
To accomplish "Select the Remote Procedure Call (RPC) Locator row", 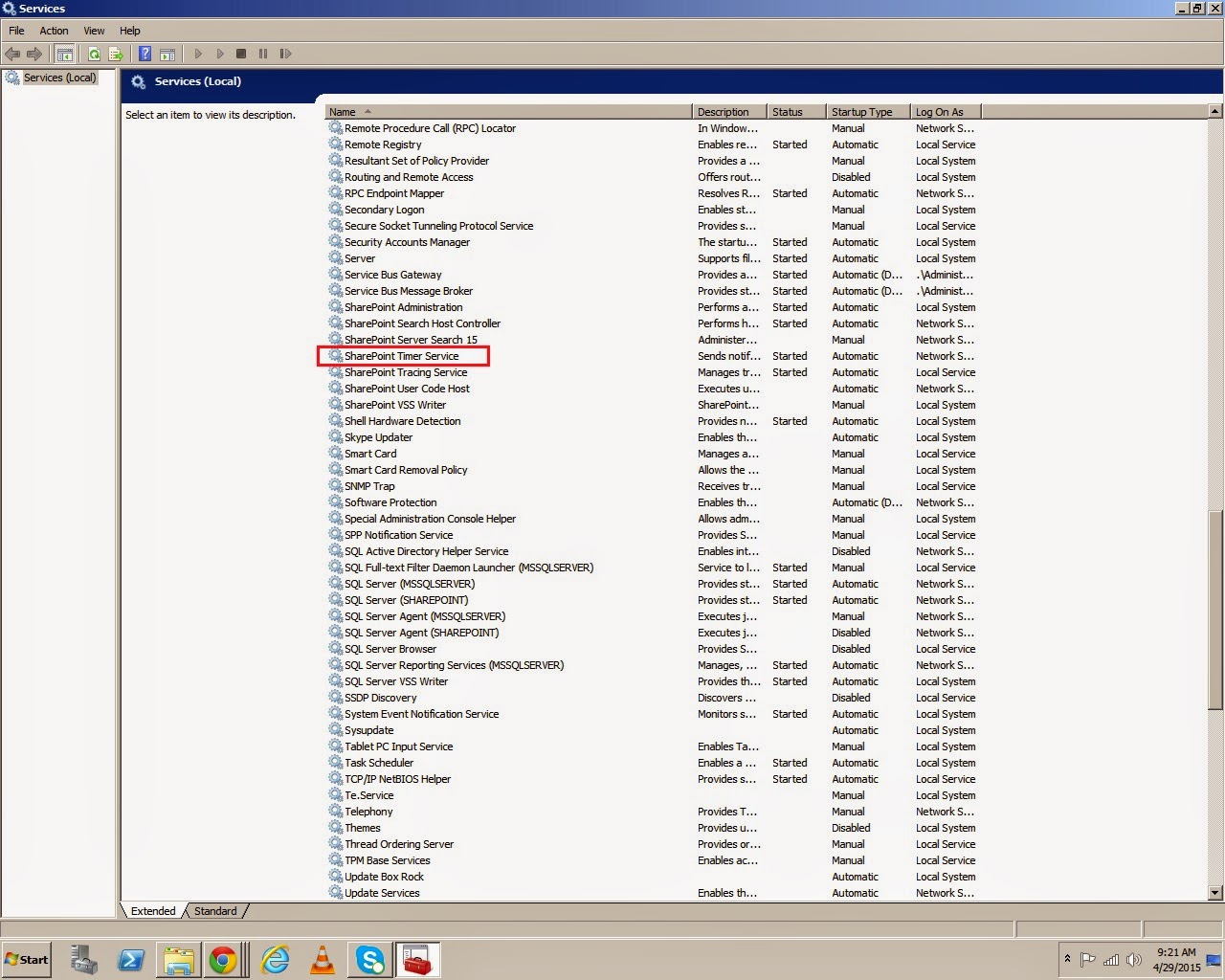I will [x=654, y=128].
